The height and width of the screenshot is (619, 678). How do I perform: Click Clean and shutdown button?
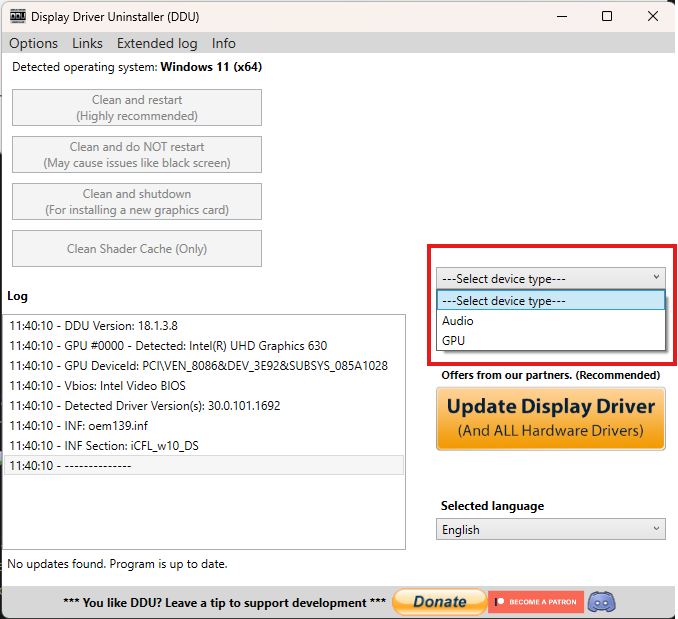pyautogui.click(x=137, y=201)
